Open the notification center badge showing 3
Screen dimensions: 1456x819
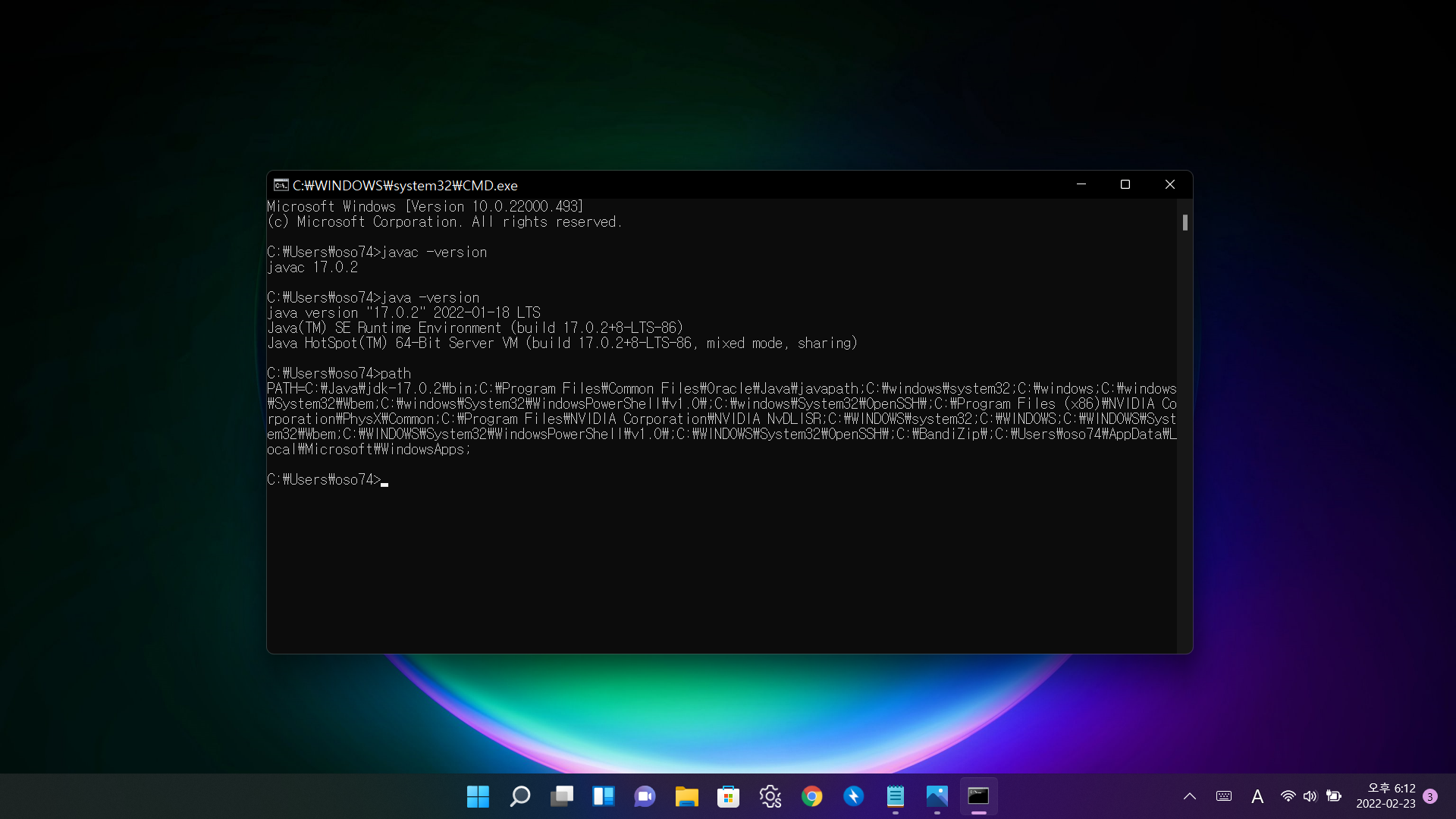[x=1430, y=796]
